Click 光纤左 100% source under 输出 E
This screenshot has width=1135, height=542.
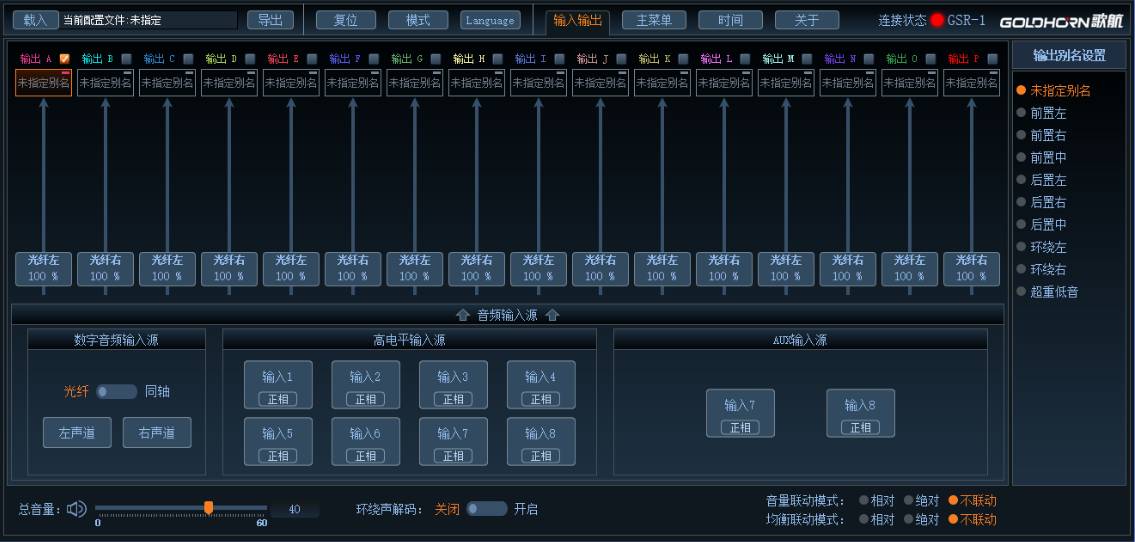pos(291,268)
